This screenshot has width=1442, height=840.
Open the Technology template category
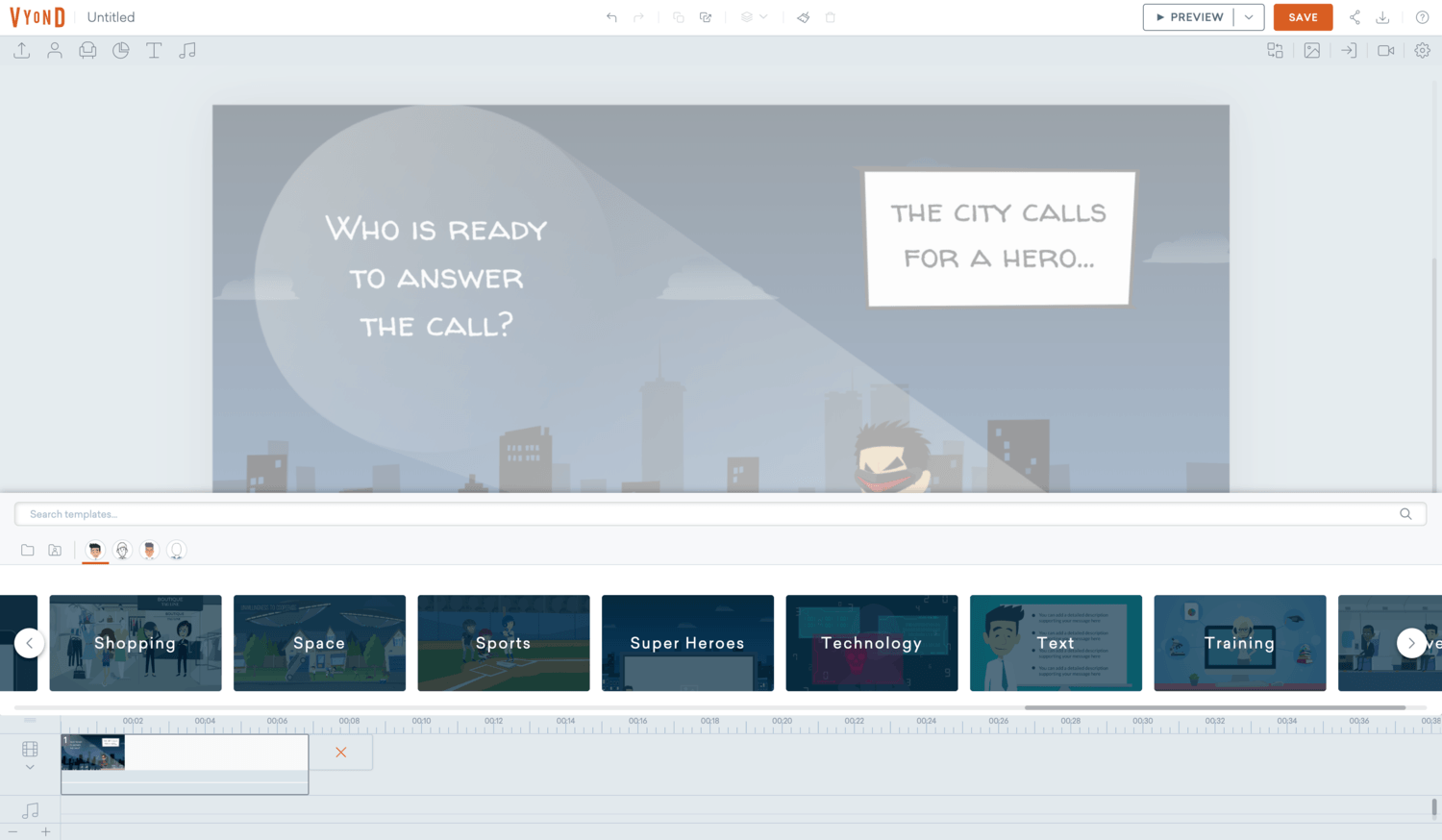(872, 643)
